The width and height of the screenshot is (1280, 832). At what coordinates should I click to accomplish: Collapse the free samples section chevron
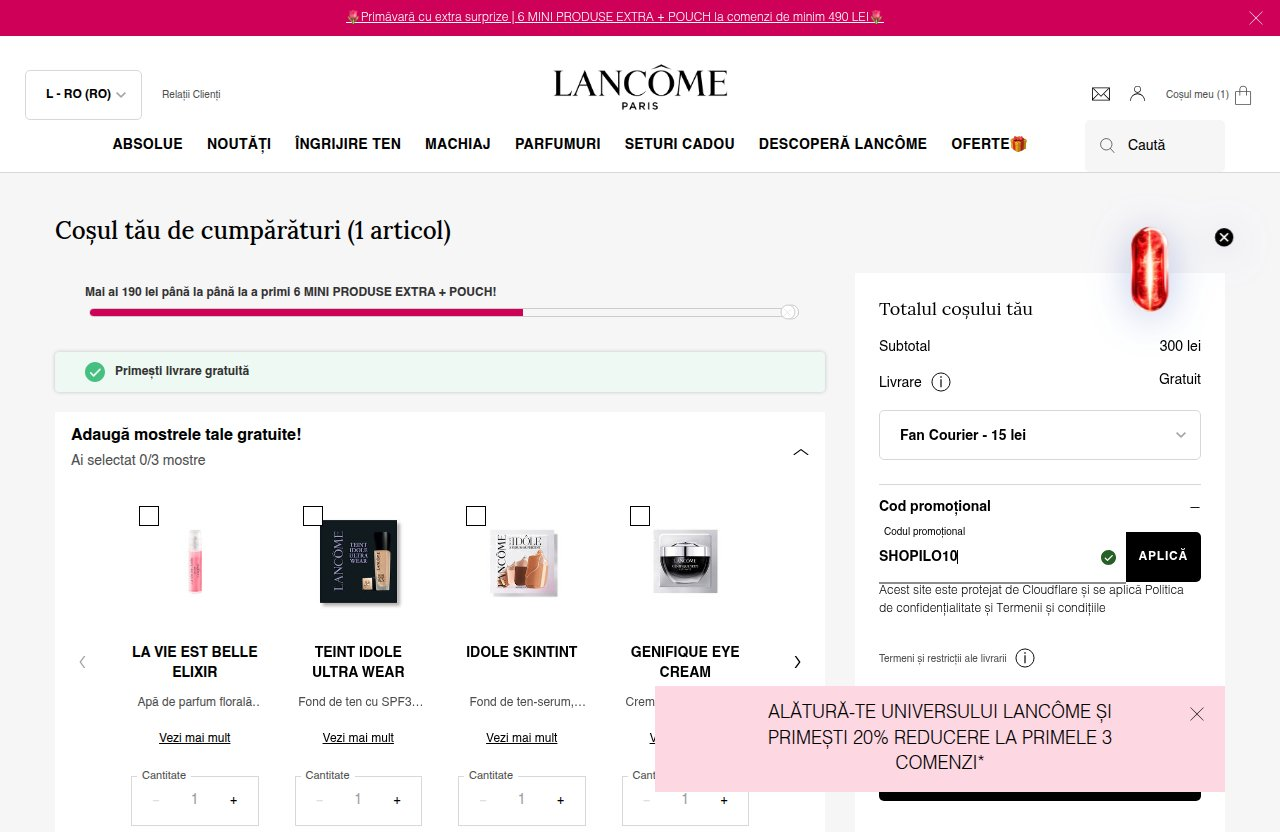(x=800, y=452)
